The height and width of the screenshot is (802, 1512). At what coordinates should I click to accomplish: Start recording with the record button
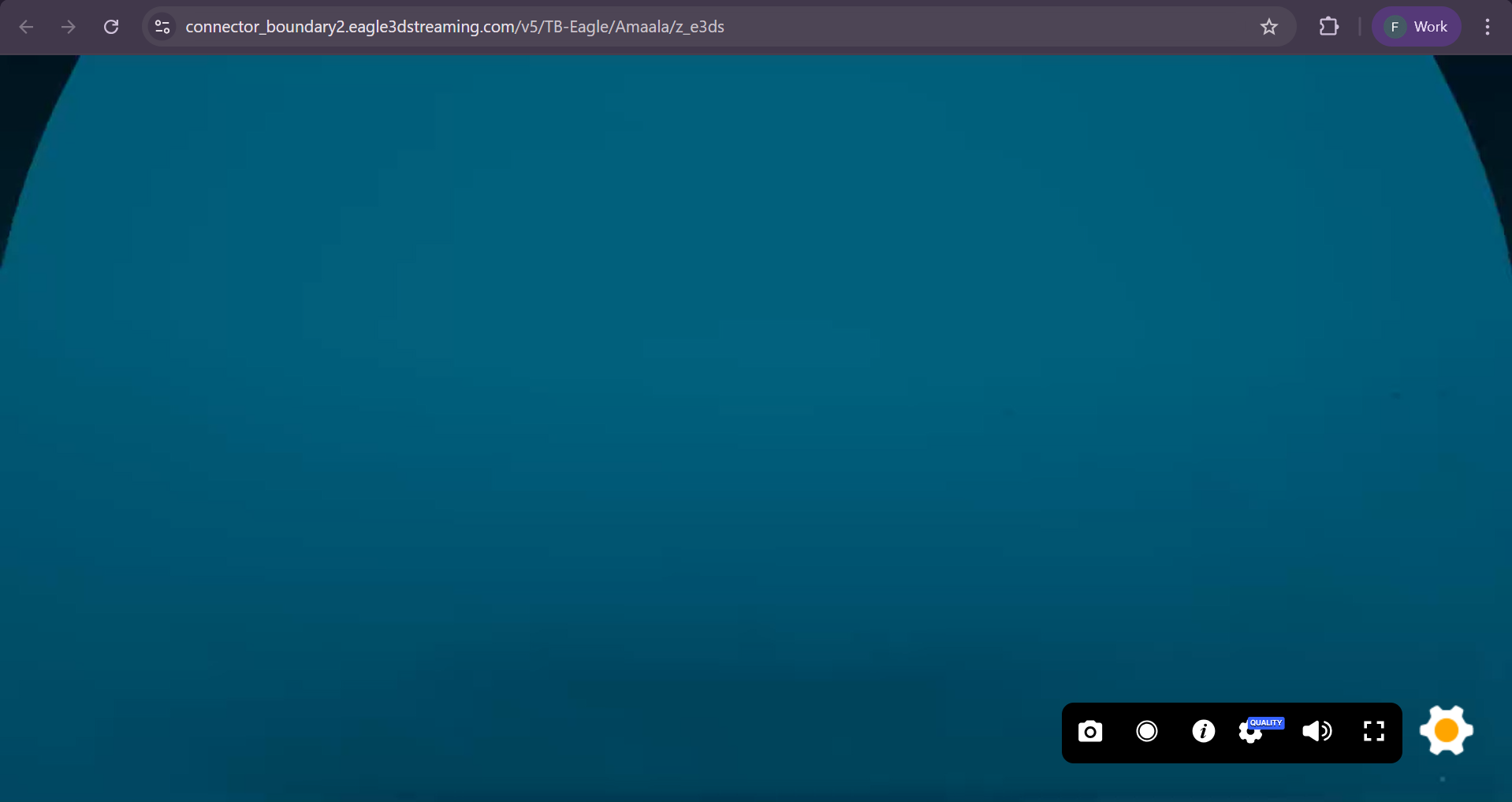[1147, 732]
